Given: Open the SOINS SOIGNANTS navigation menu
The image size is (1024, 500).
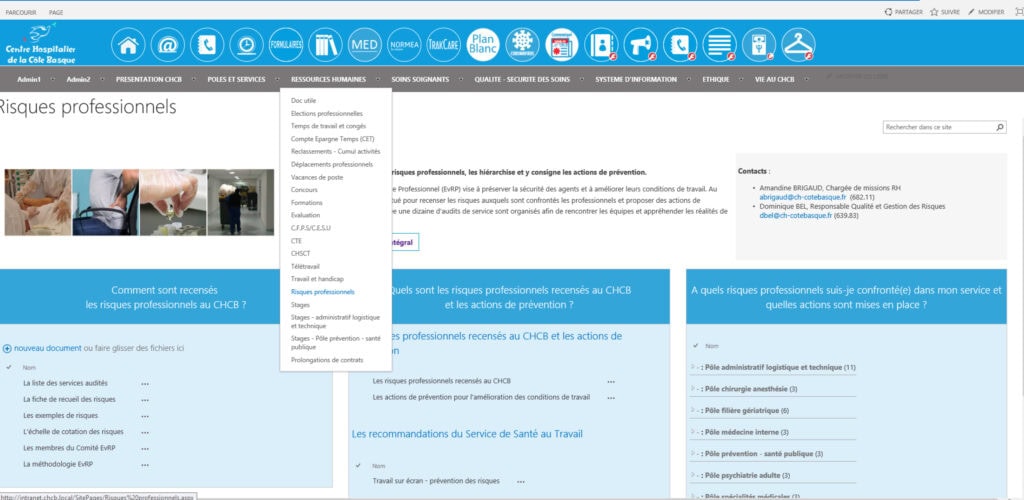Looking at the screenshot, I should click(422, 79).
